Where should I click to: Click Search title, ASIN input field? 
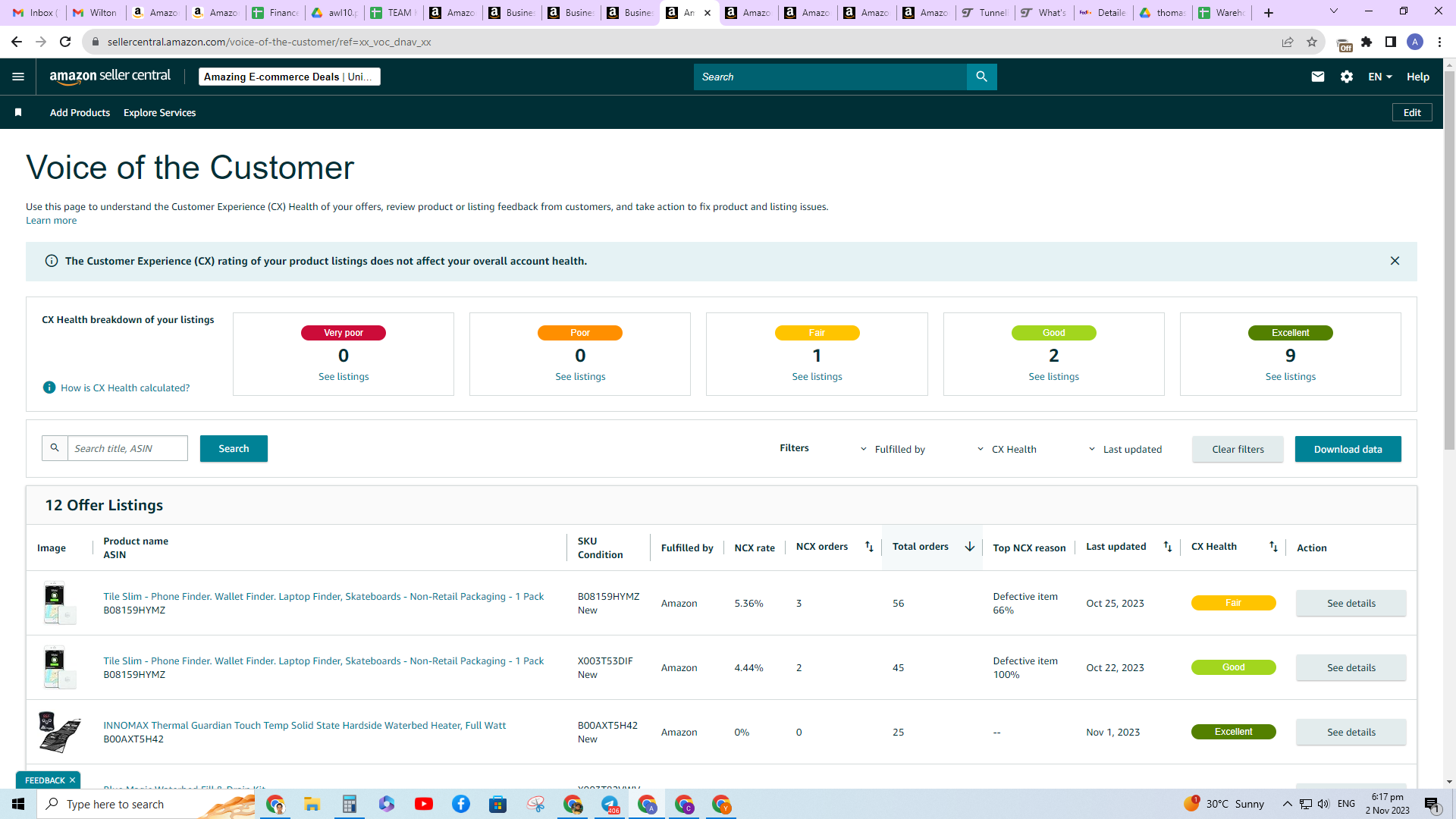[127, 448]
